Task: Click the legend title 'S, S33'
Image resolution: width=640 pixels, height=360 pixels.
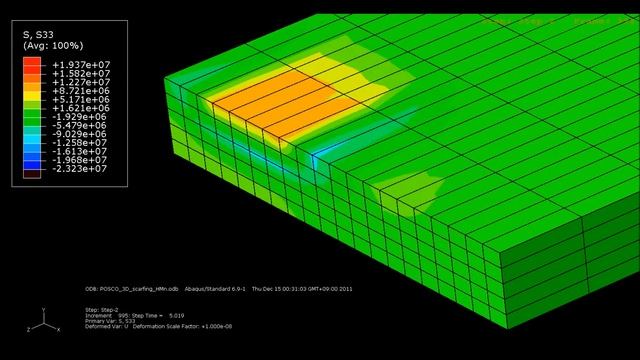Action: pyautogui.click(x=38, y=35)
